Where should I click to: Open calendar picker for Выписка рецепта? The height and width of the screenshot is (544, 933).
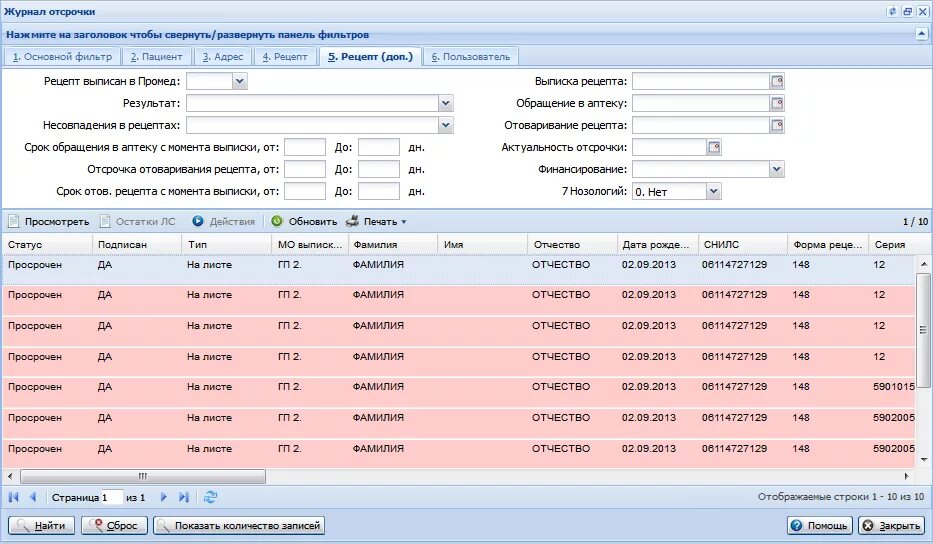(777, 81)
